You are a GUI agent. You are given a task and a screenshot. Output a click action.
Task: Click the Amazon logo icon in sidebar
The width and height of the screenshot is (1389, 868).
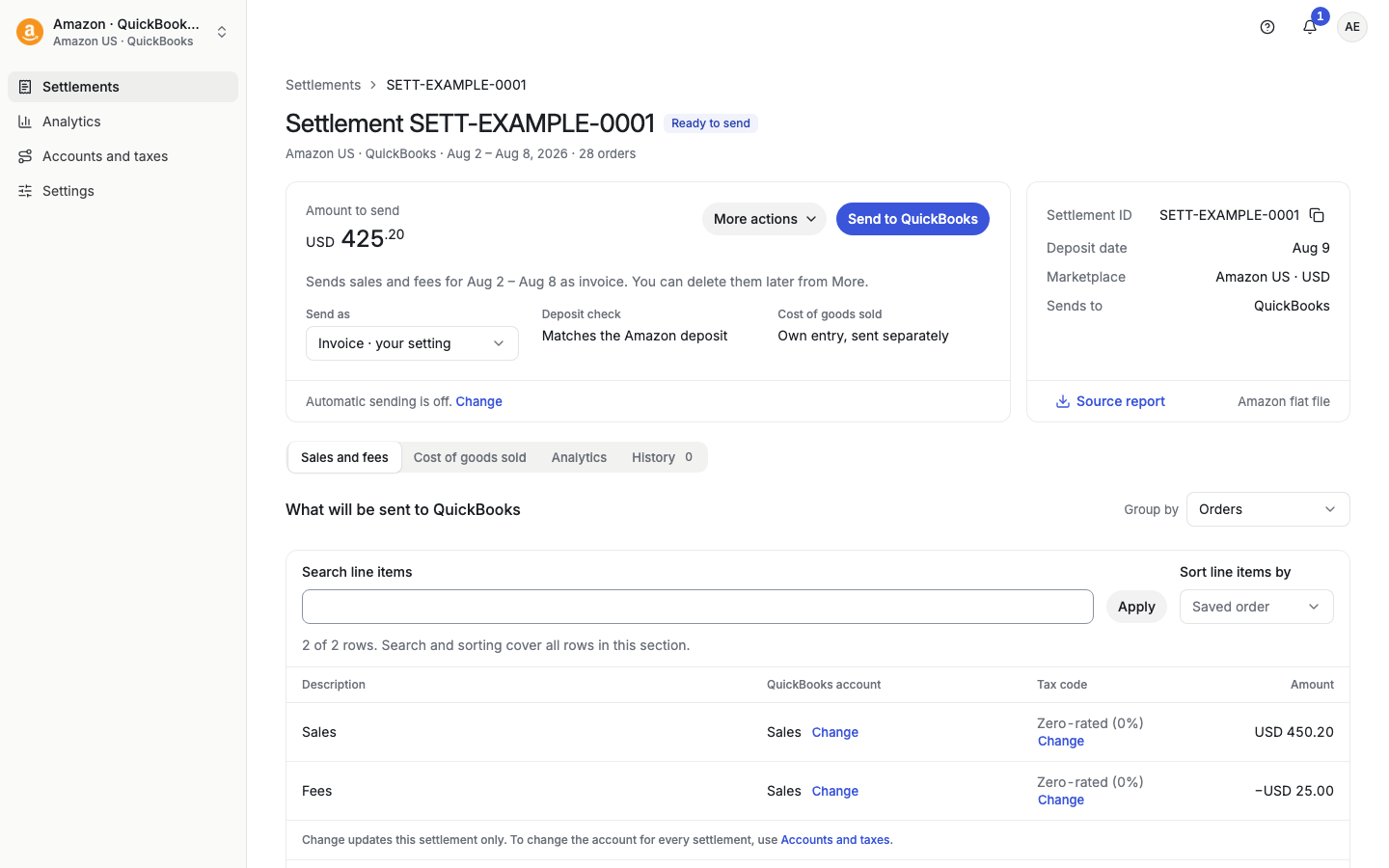30,32
